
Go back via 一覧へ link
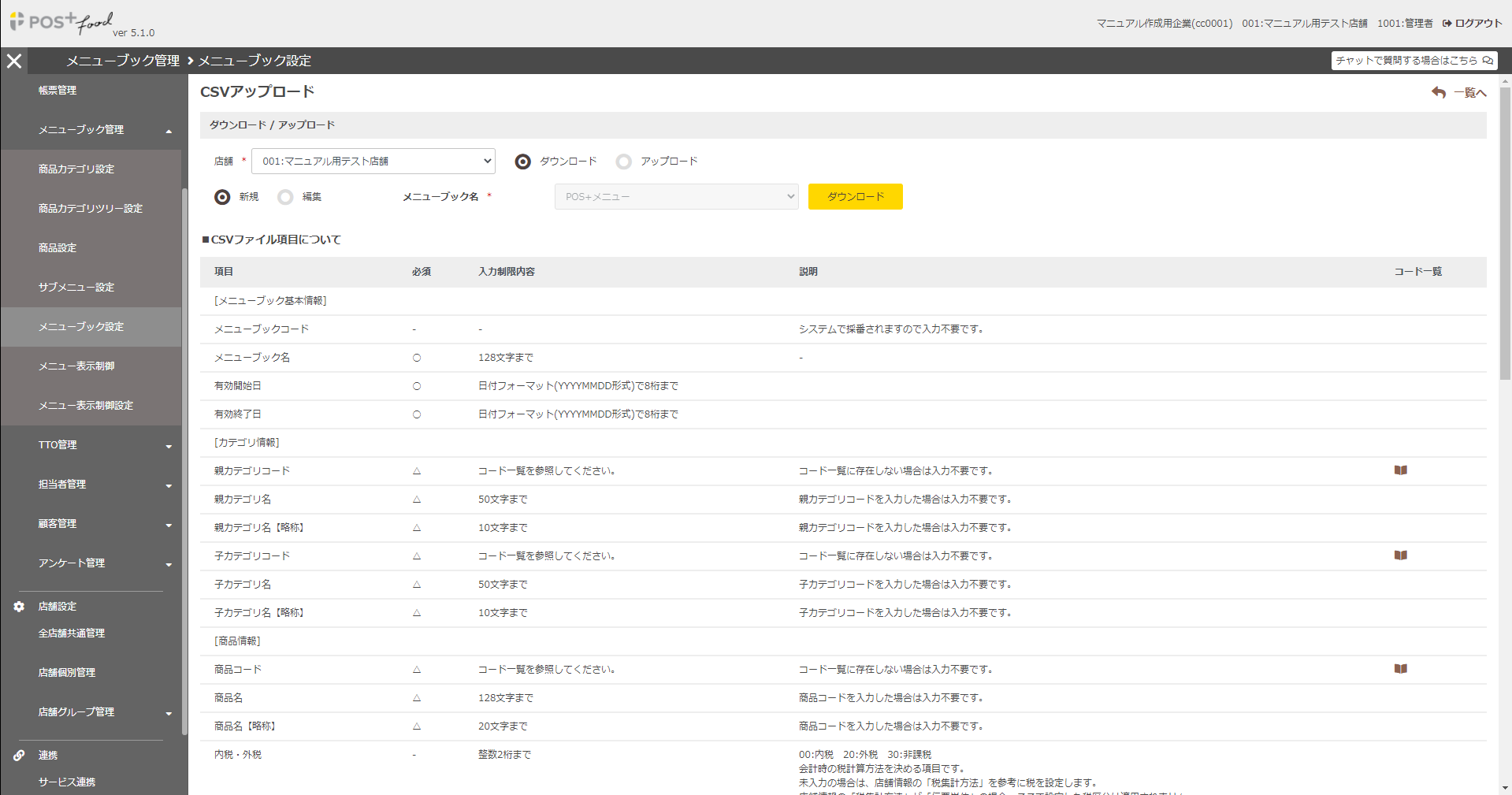(1470, 93)
